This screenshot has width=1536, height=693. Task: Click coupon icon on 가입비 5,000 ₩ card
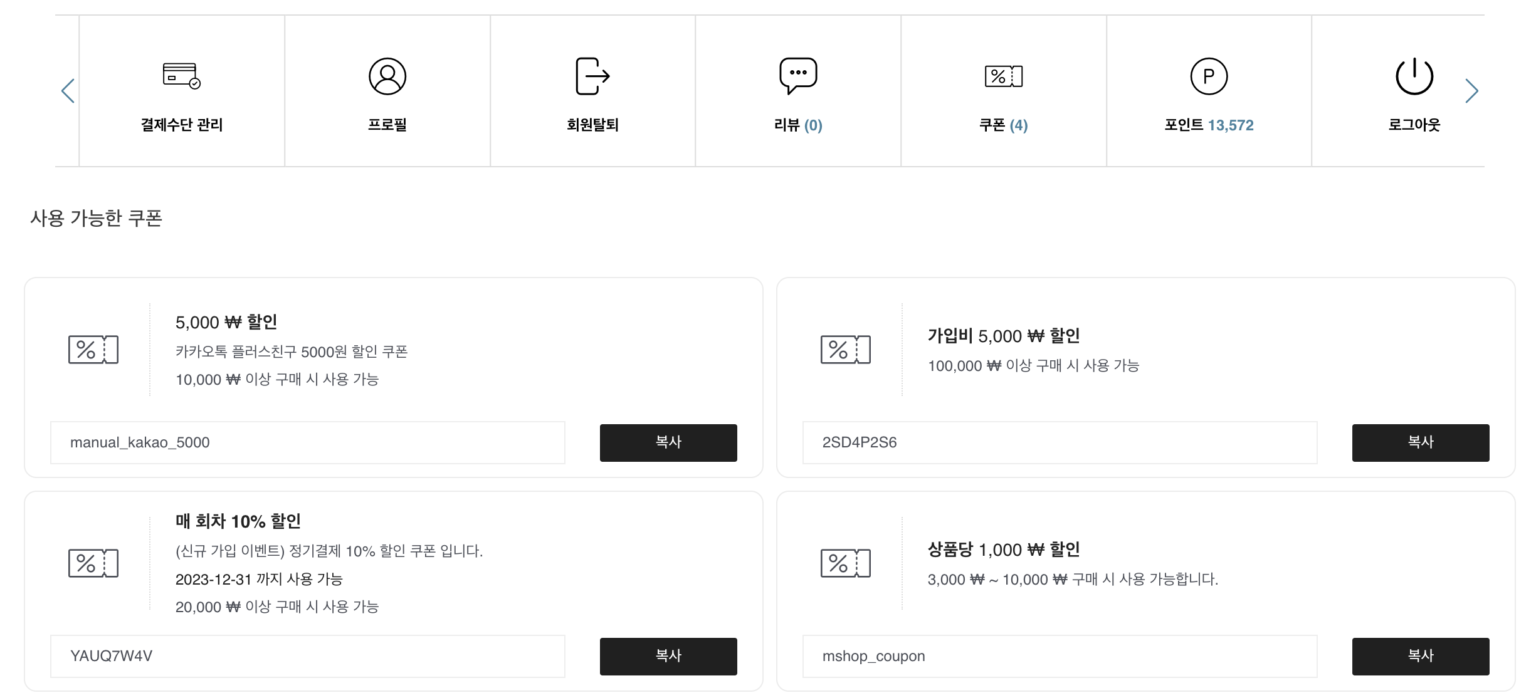click(845, 350)
